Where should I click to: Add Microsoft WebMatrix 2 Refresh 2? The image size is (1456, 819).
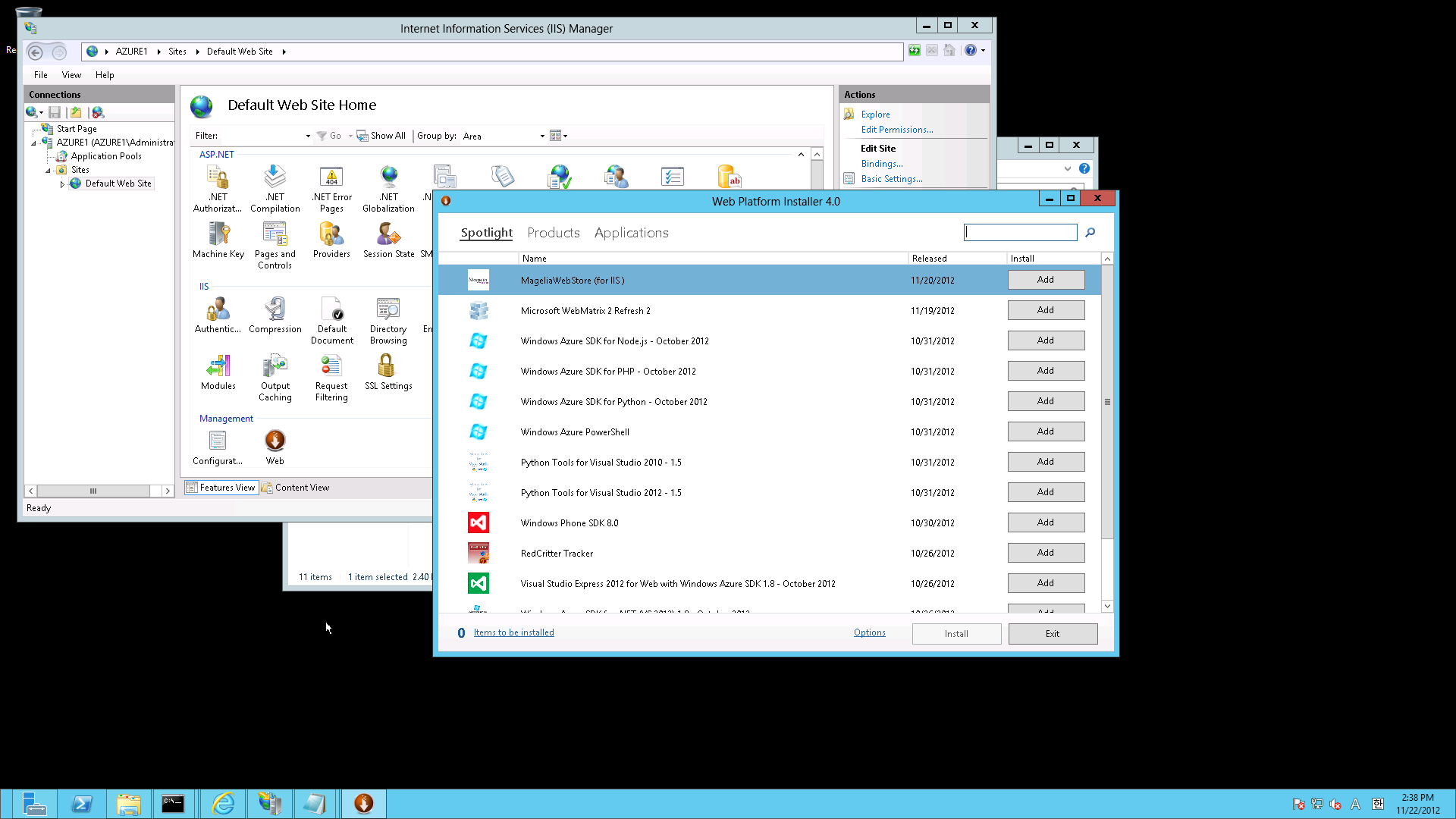point(1046,310)
